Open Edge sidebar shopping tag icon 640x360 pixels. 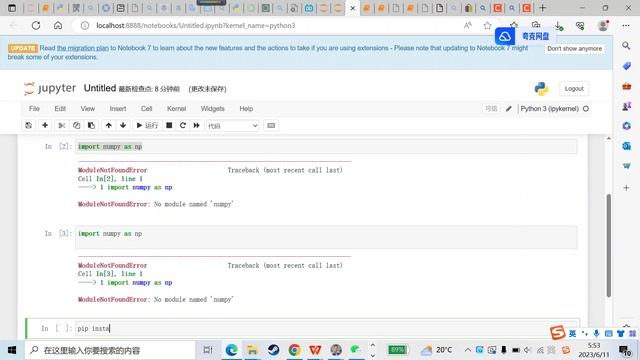(x=627, y=66)
